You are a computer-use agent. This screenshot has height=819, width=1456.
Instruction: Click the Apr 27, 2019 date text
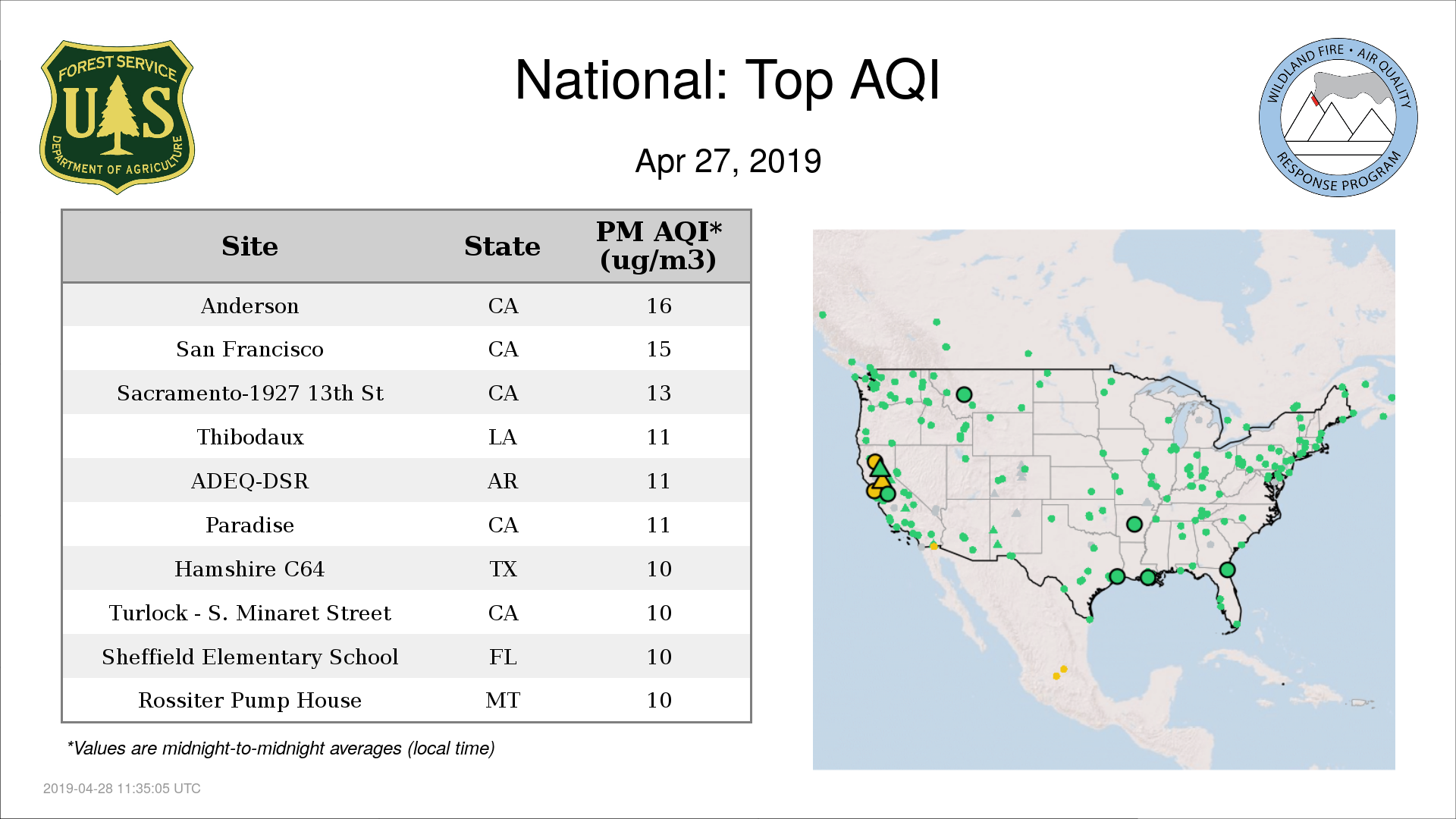coord(728,161)
